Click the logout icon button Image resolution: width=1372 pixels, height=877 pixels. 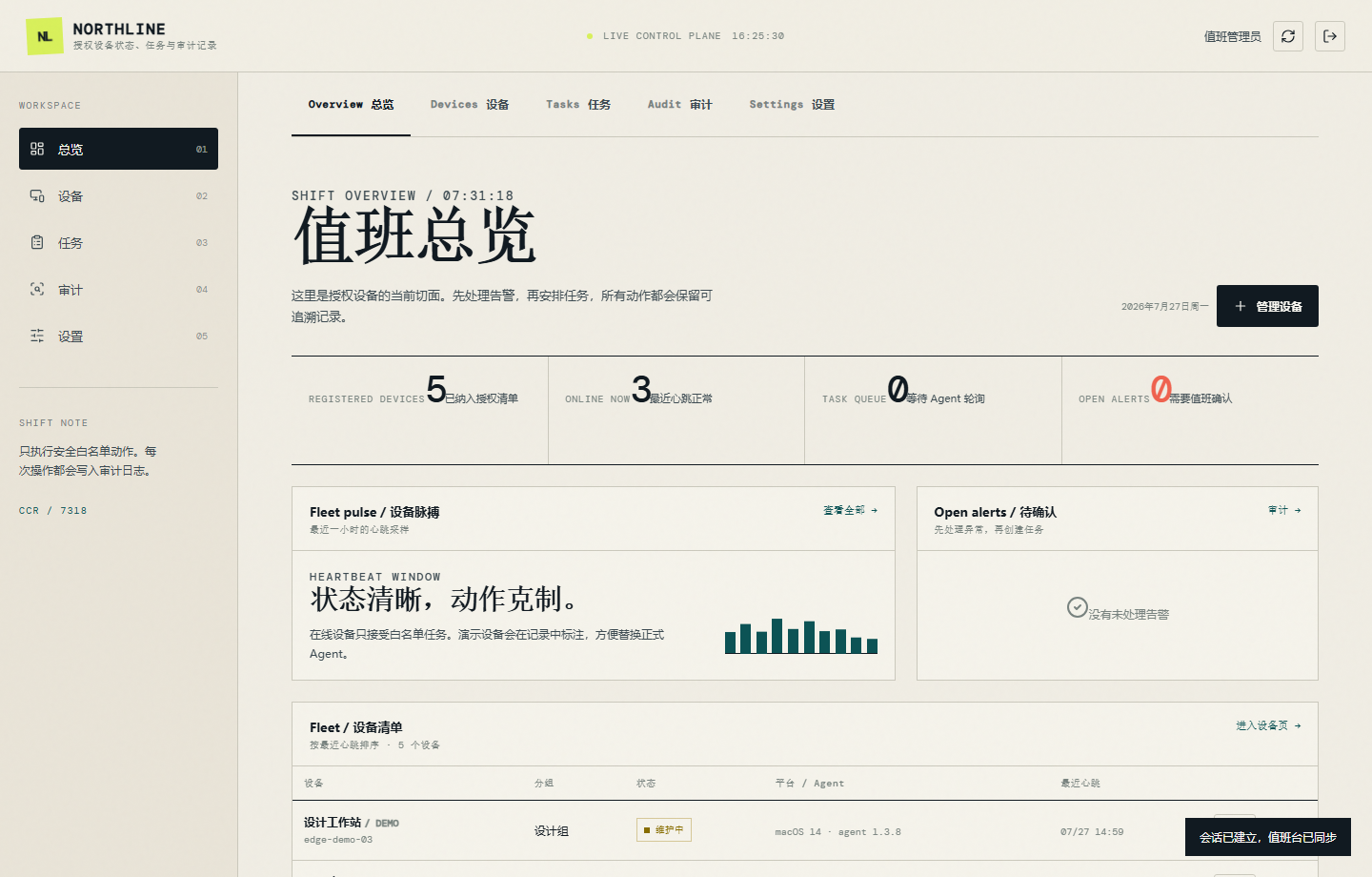click(x=1330, y=36)
